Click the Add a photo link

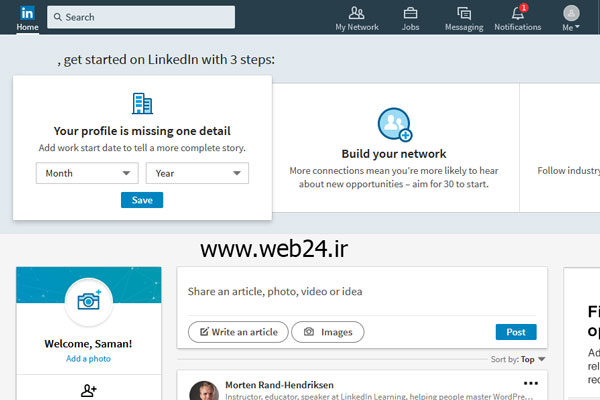click(88, 359)
